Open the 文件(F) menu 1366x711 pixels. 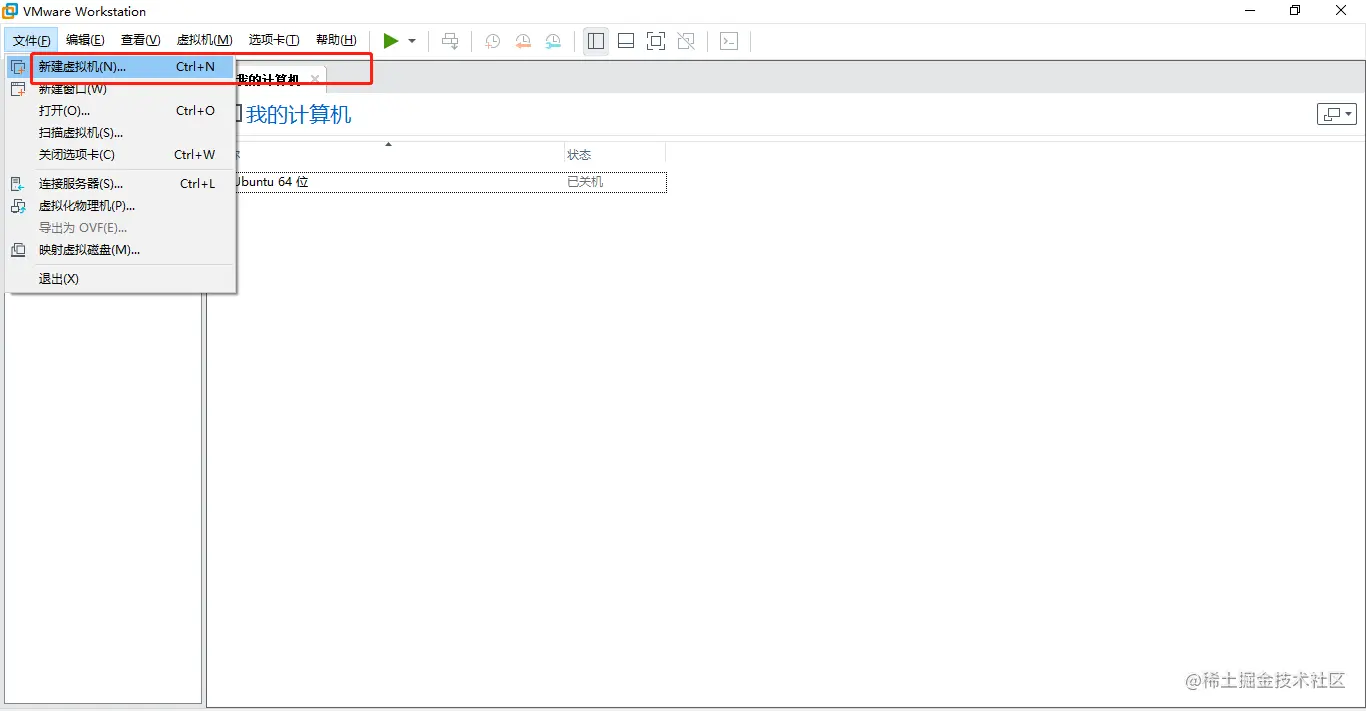pyautogui.click(x=32, y=40)
